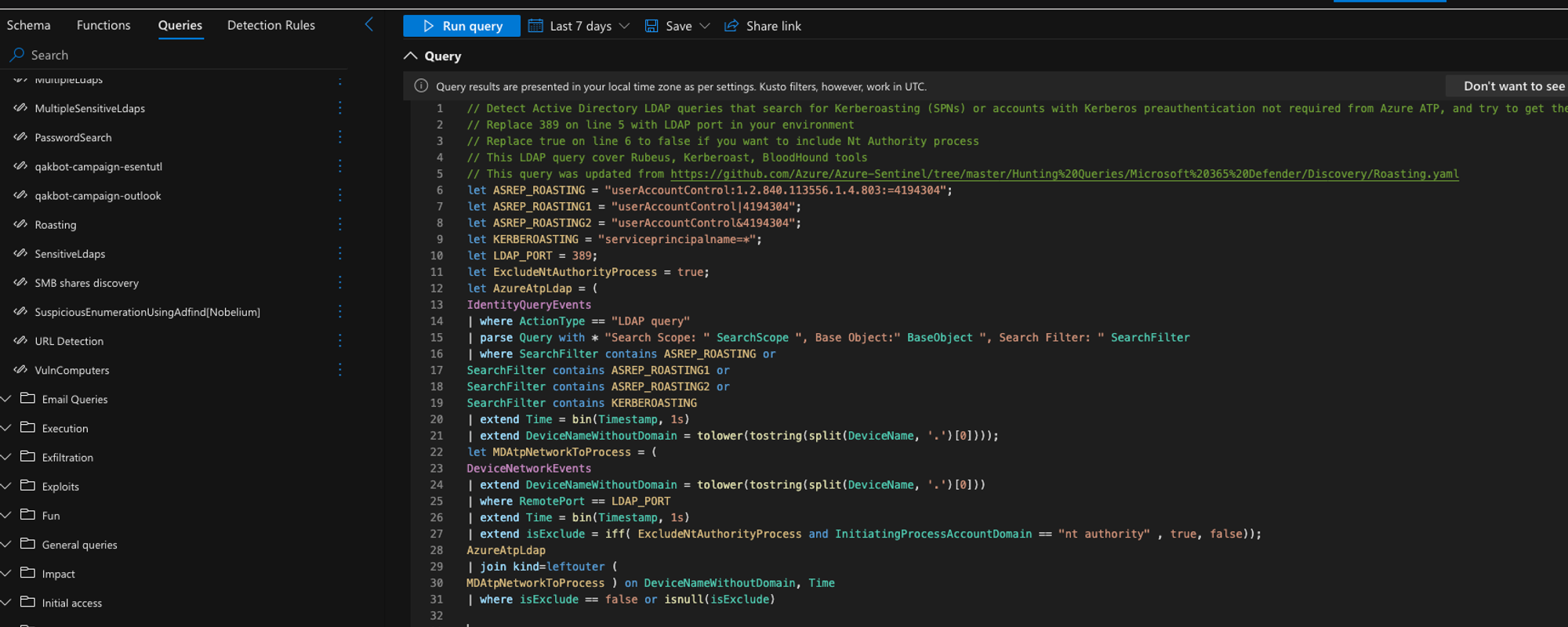Click the Share link button
This screenshot has height=627, width=1568.
(x=763, y=26)
